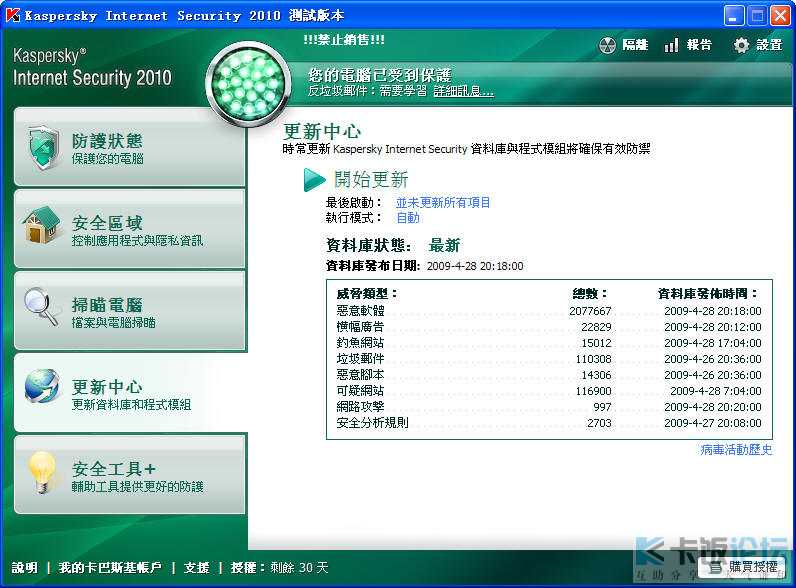Switch to 掃瞄電腦 section
This screenshot has width=796, height=588.
[x=130, y=310]
